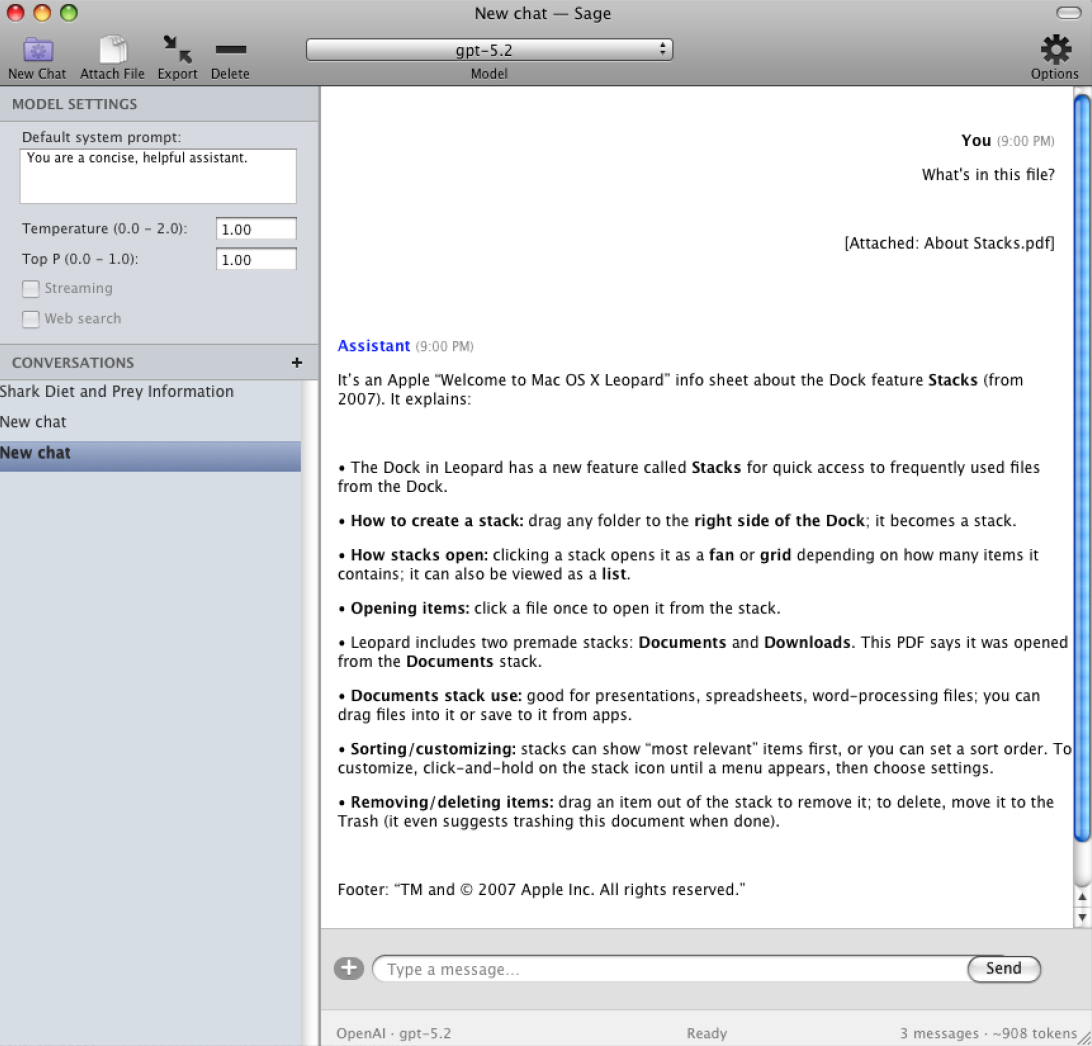Image resolution: width=1092 pixels, height=1046 pixels.
Task: Click the Delete toolbar icon
Action: pos(231,49)
